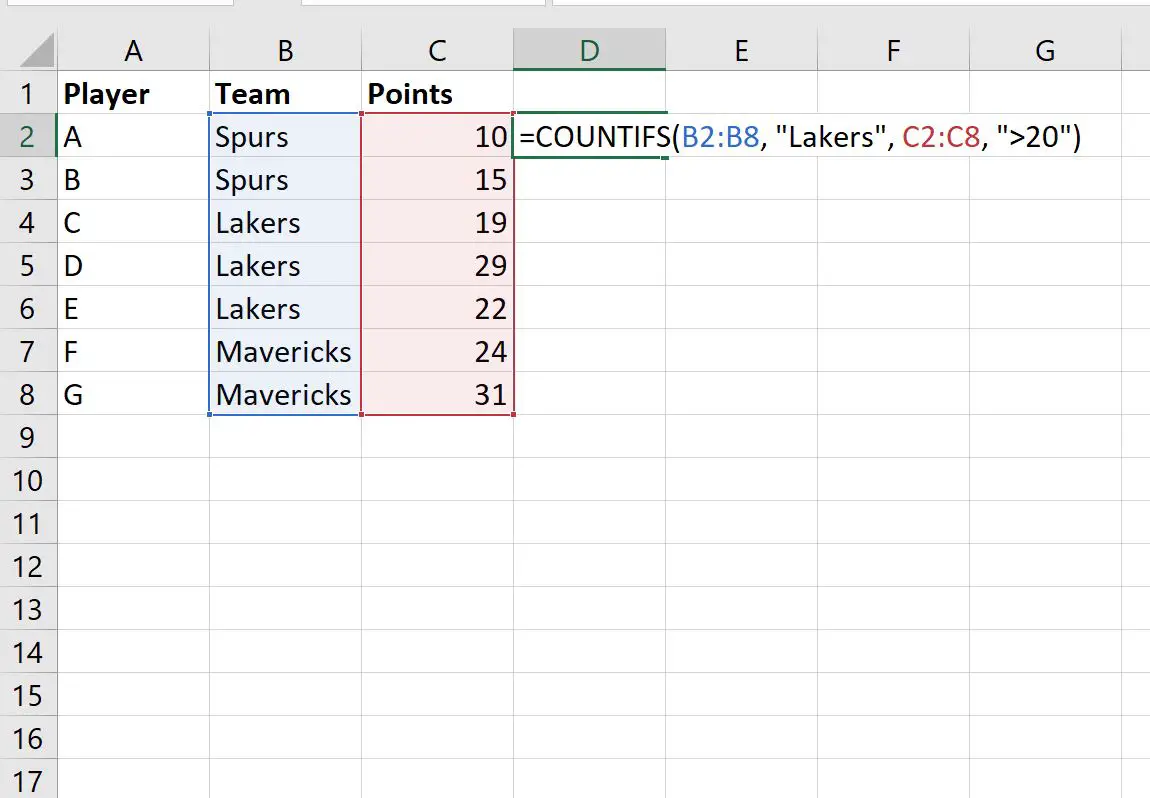
Task: Click the cell with value 15
Action: 437,180
